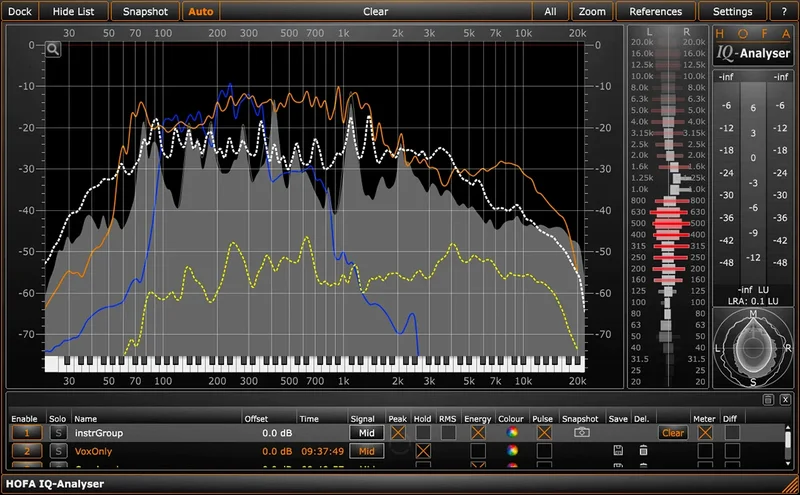Click VoxOnly offset 0.0 dB value
Screen dimensions: 800x495
277,451
